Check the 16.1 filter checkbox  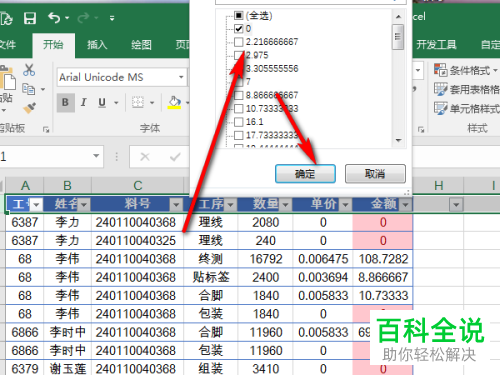[x=239, y=122]
